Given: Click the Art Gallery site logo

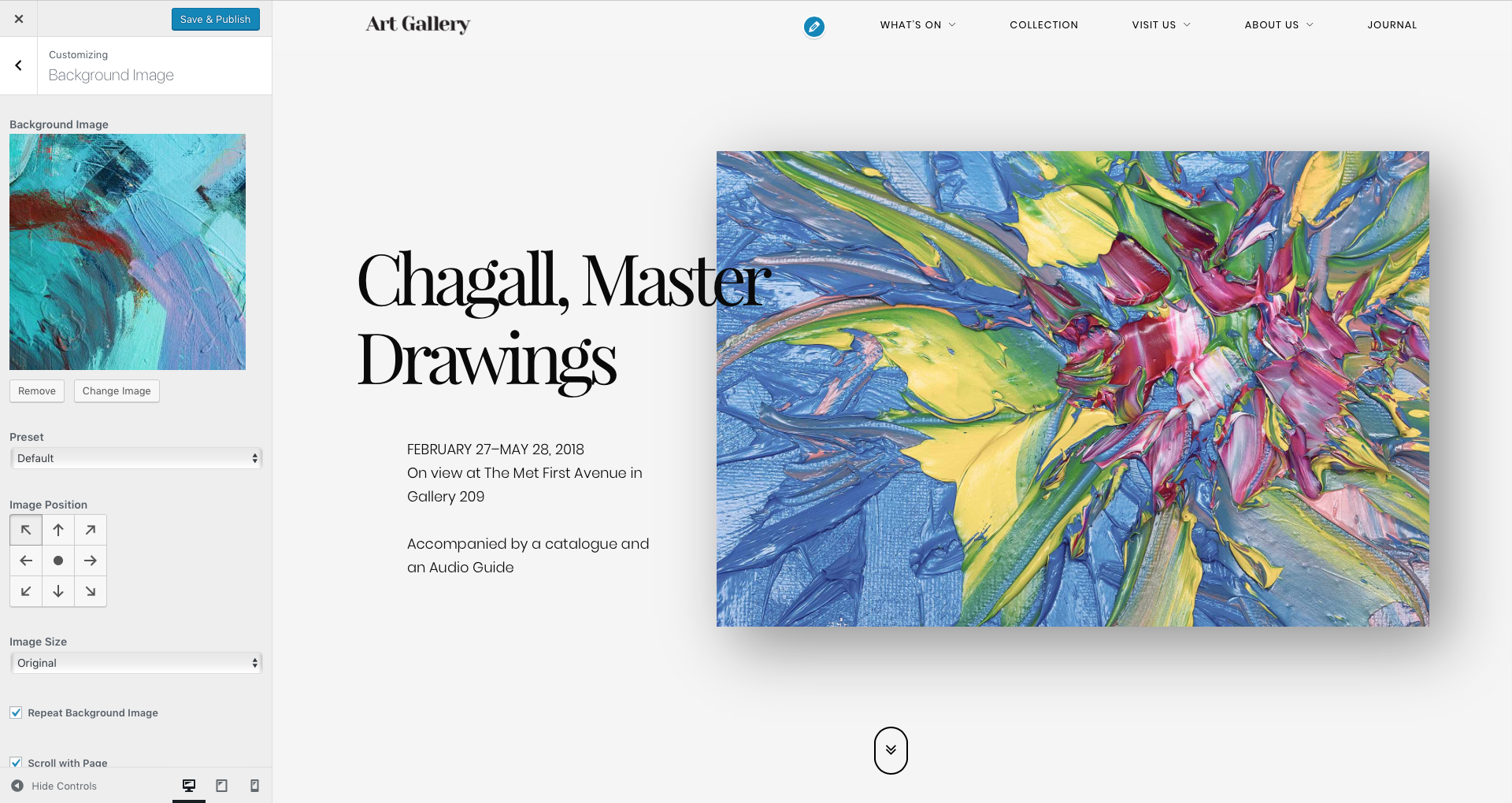Looking at the screenshot, I should tap(417, 24).
